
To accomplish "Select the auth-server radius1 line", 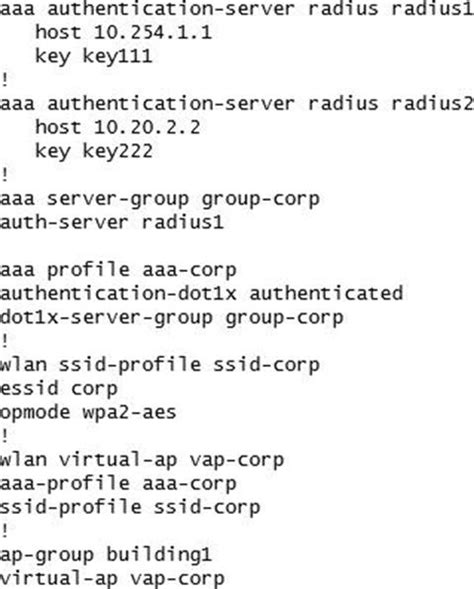I will [112, 222].
